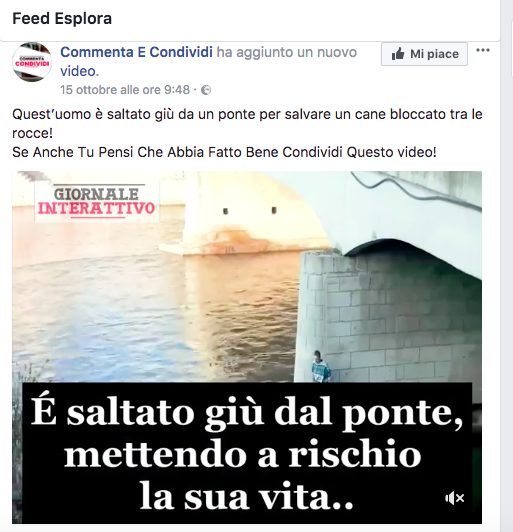Select the Feed Esplora heading
Screen dimensions: 513x532
pyautogui.click(x=62, y=19)
